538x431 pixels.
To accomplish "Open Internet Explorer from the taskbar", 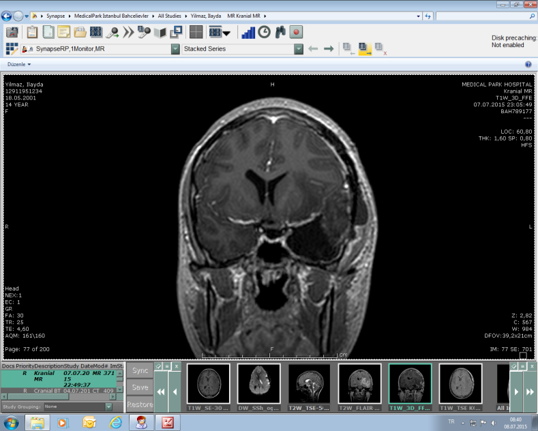I will [116, 422].
